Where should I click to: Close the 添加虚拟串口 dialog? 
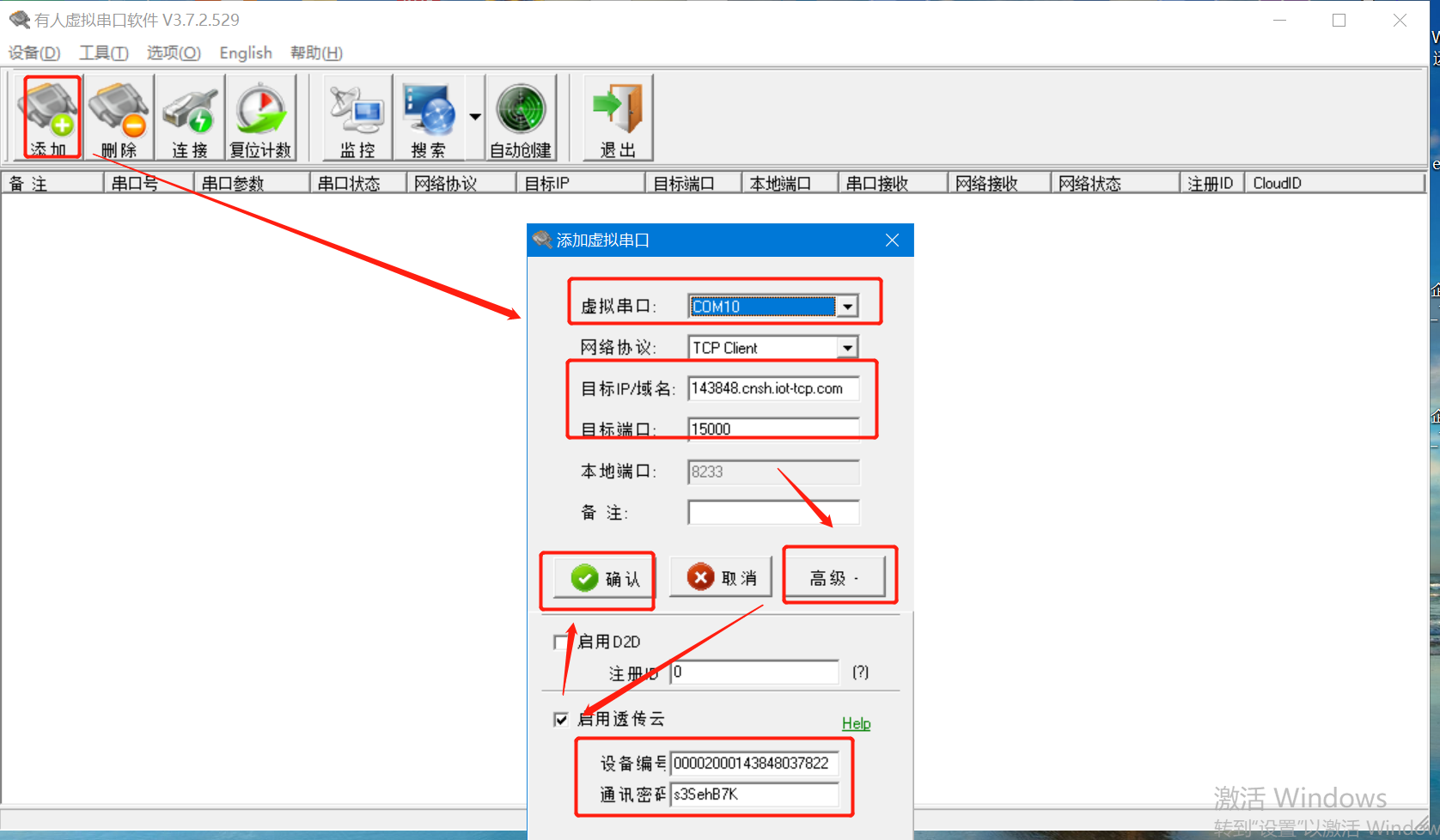[x=893, y=240]
